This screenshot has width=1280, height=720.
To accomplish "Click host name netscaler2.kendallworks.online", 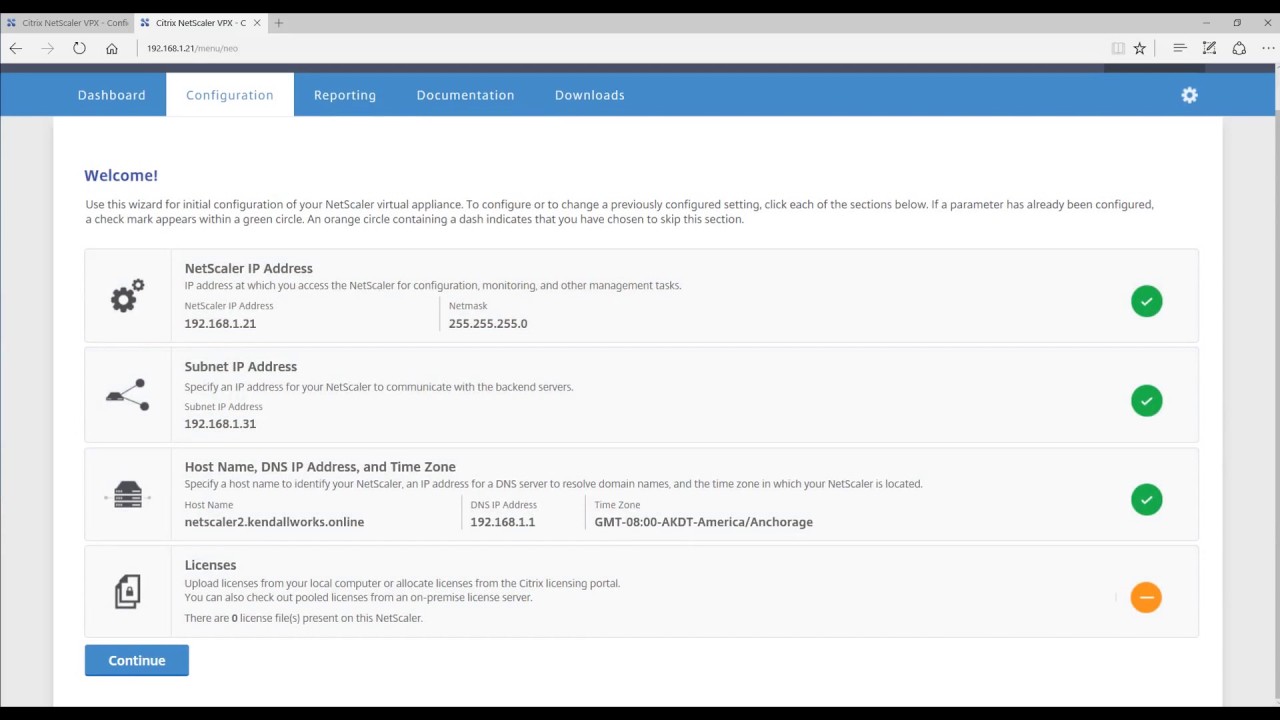I will pyautogui.click(x=274, y=522).
